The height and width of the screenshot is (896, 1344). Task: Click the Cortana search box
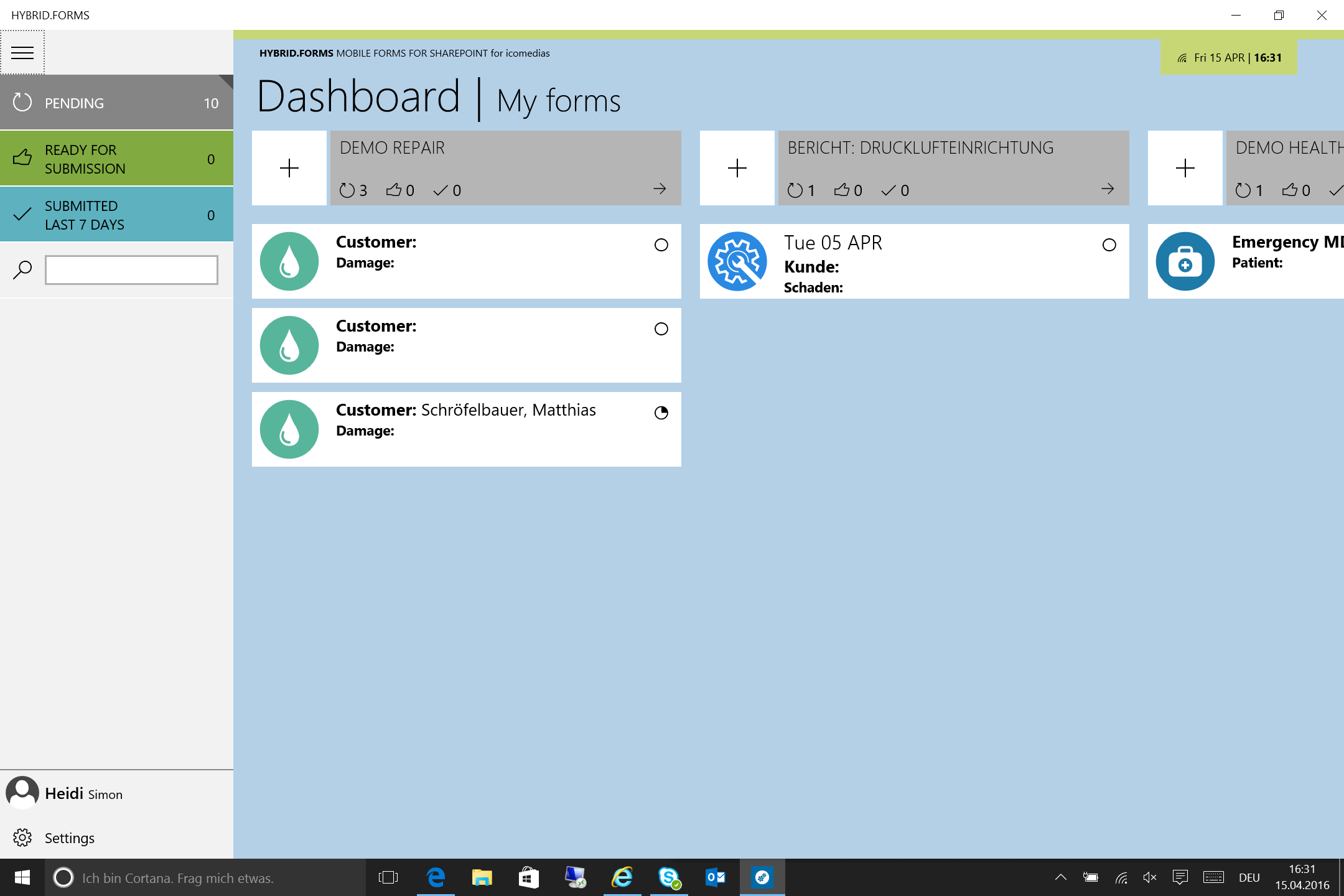205,877
